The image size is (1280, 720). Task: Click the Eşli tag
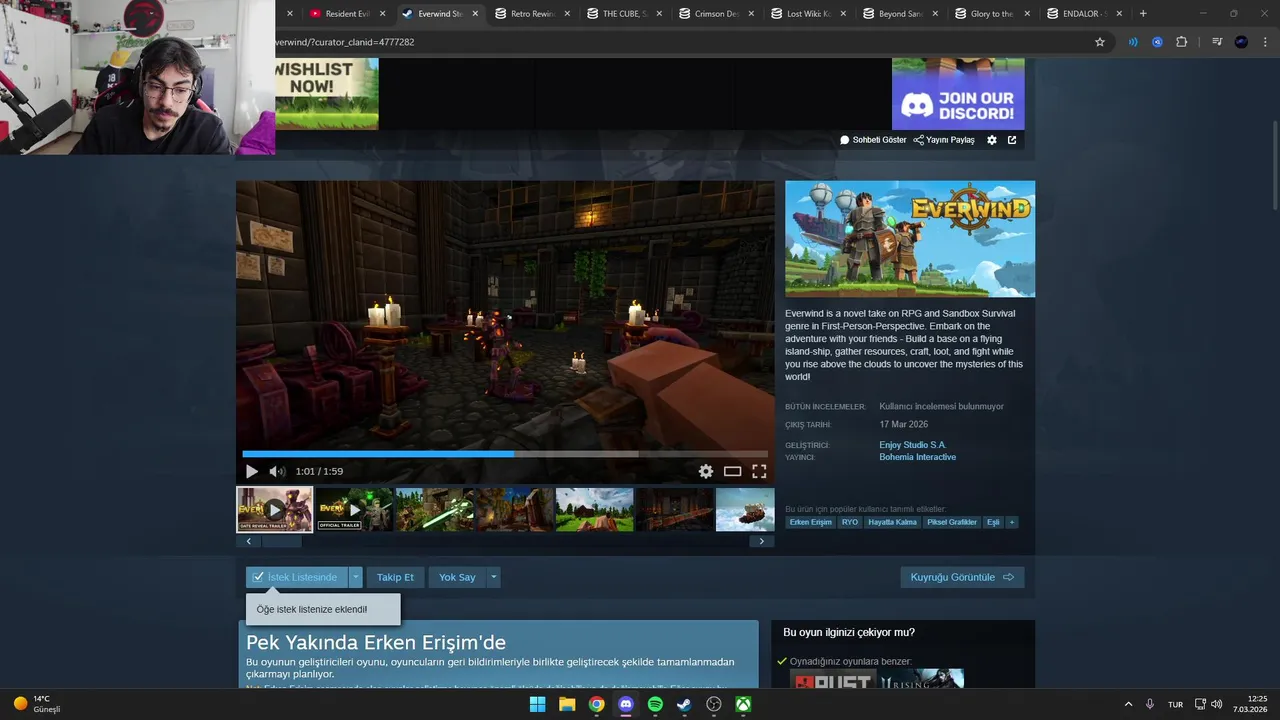pyautogui.click(x=993, y=522)
